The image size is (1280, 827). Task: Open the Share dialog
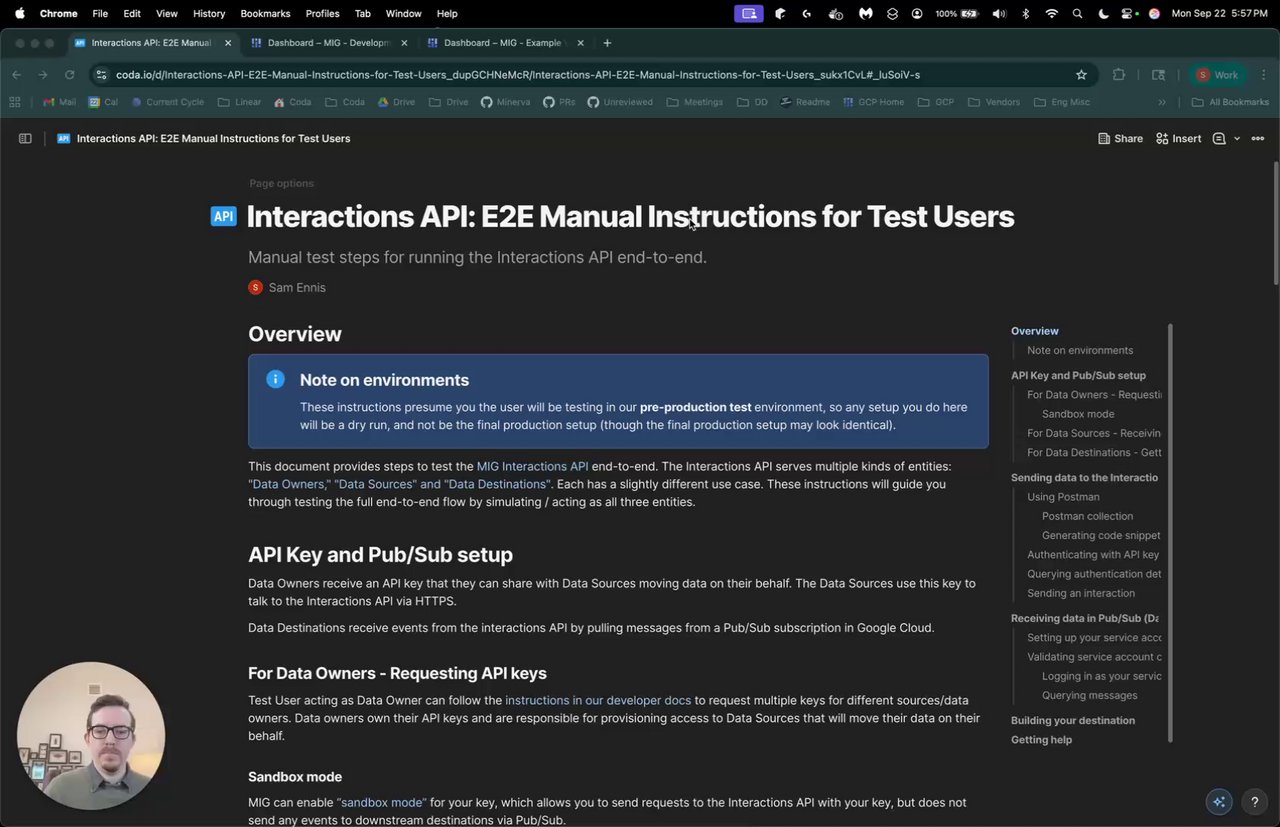tap(1120, 138)
